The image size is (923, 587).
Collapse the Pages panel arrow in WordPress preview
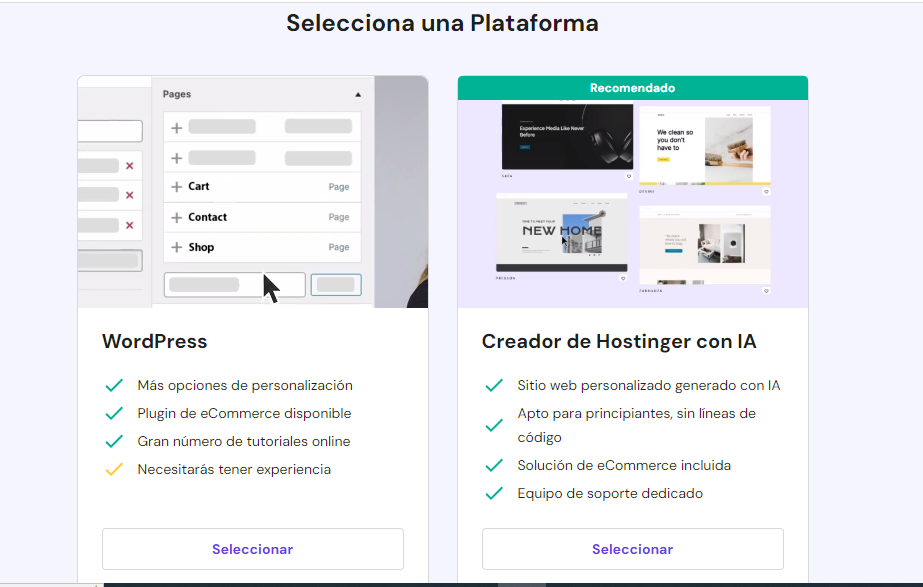coord(358,94)
